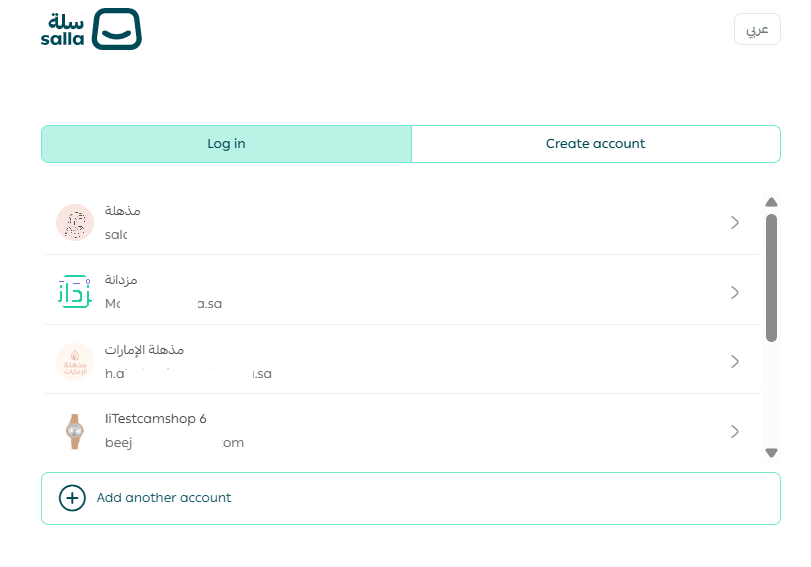
Task: Click the مذهلة الإمارات store avatar
Action: click(x=74, y=361)
